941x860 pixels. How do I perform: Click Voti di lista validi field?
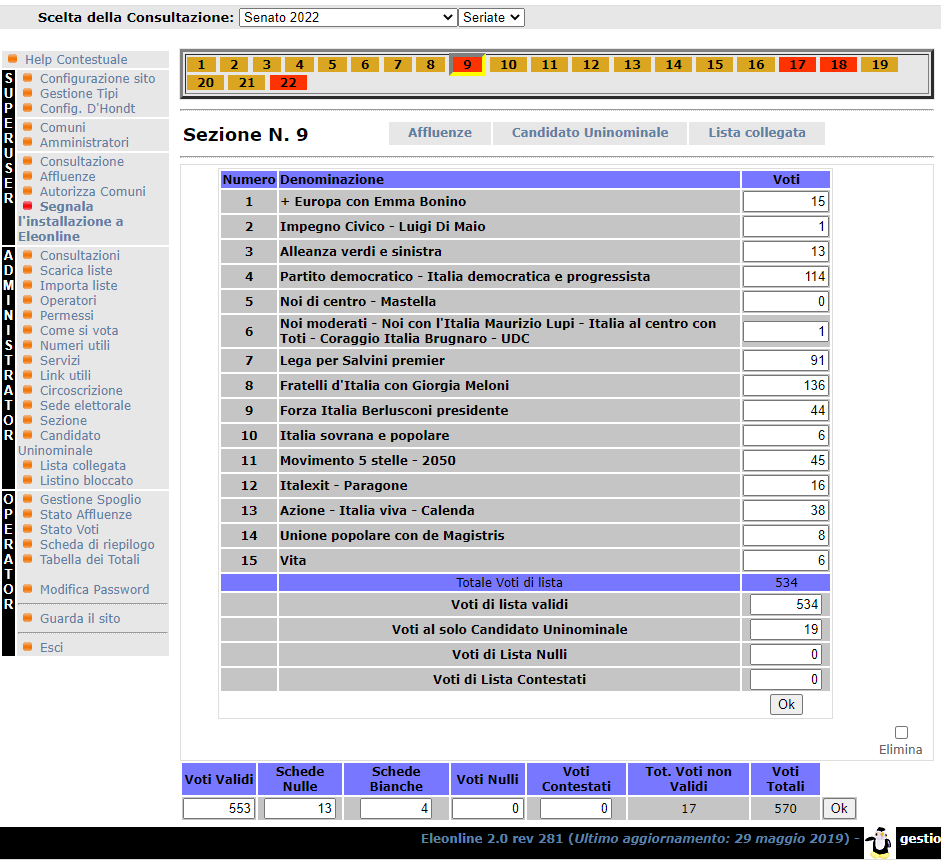[x=786, y=604]
